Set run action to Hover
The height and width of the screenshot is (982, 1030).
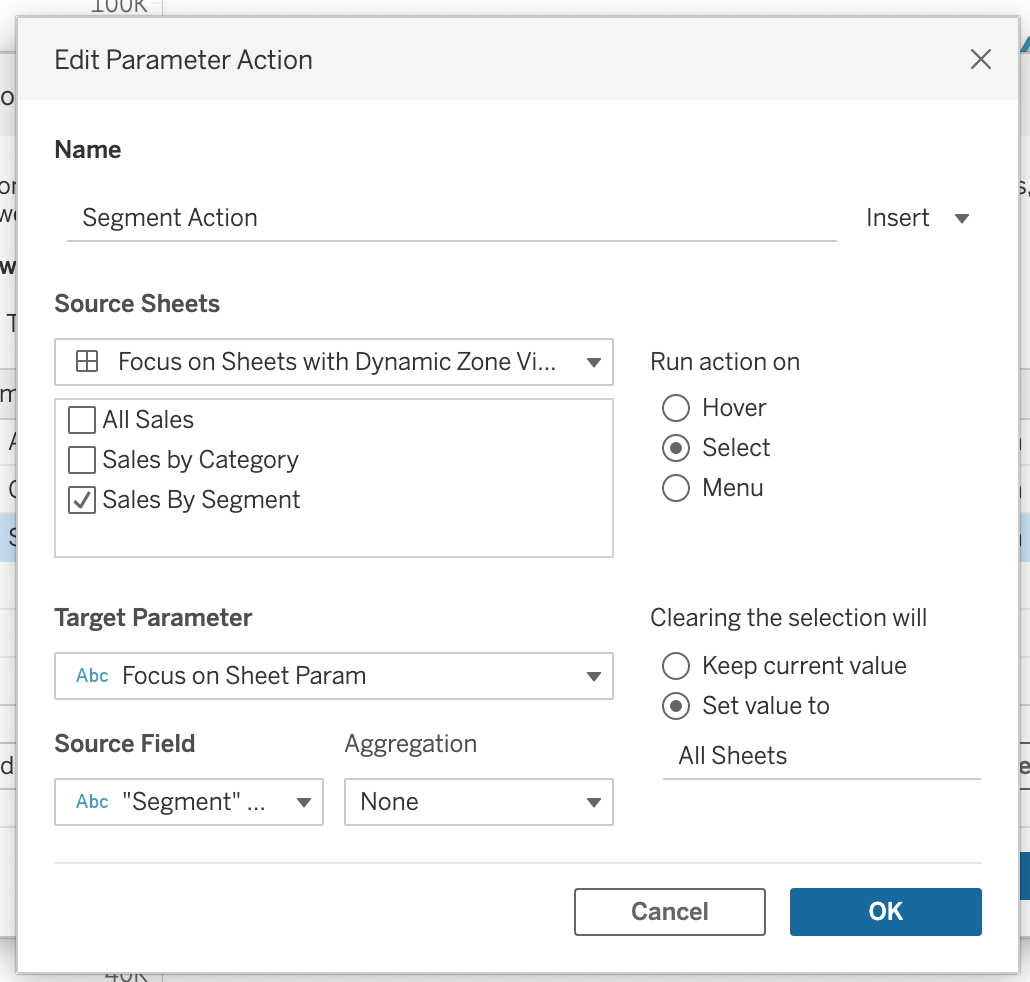click(x=676, y=407)
